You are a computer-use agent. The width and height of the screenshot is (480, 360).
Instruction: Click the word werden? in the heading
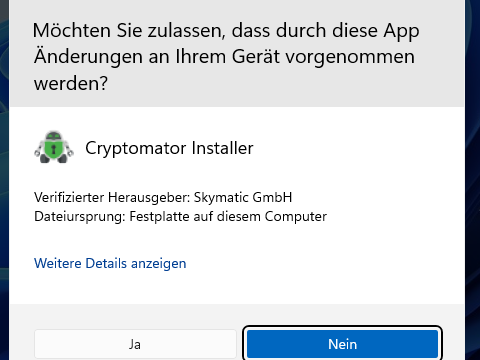[71, 83]
